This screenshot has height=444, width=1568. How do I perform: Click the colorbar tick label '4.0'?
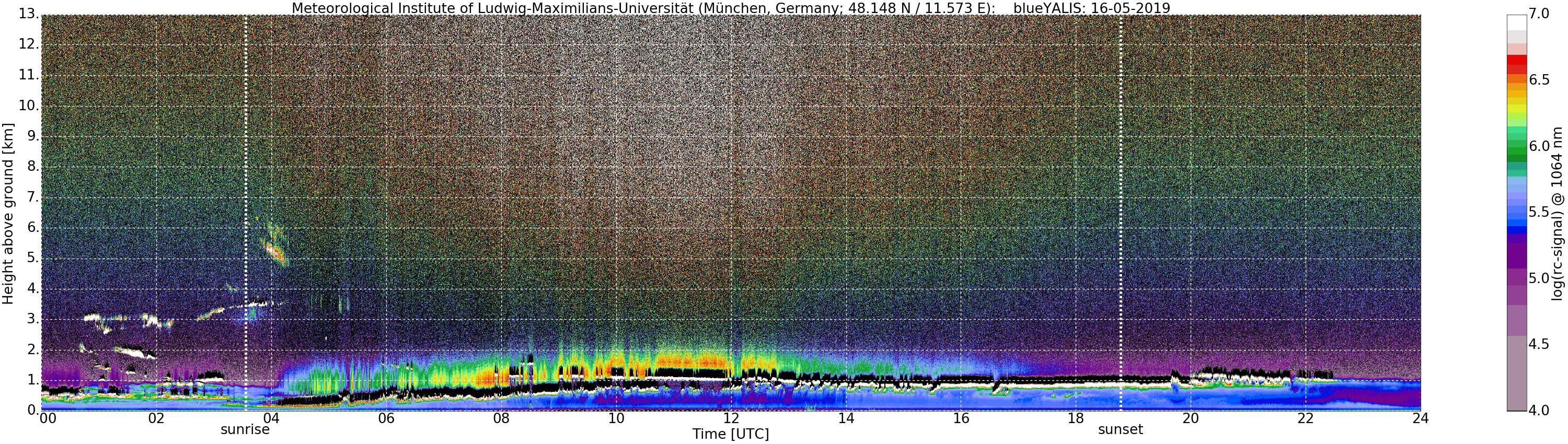click(x=1539, y=411)
